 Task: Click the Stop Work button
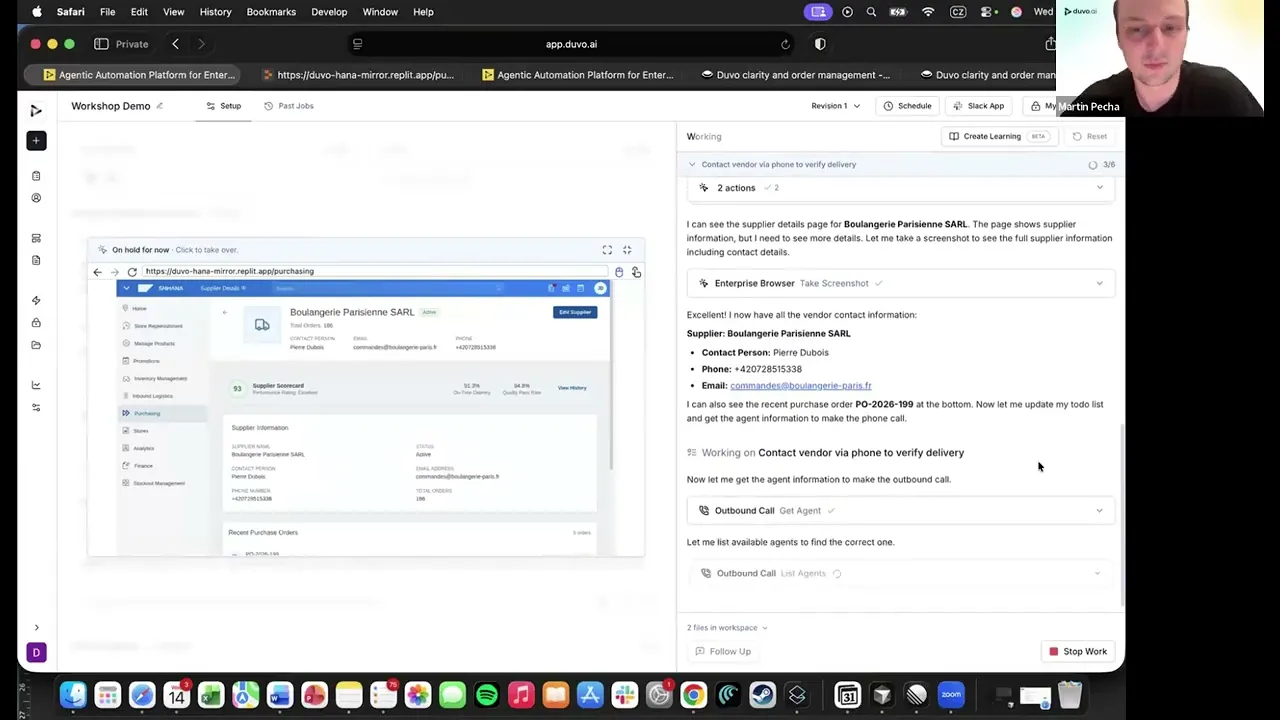1078,651
